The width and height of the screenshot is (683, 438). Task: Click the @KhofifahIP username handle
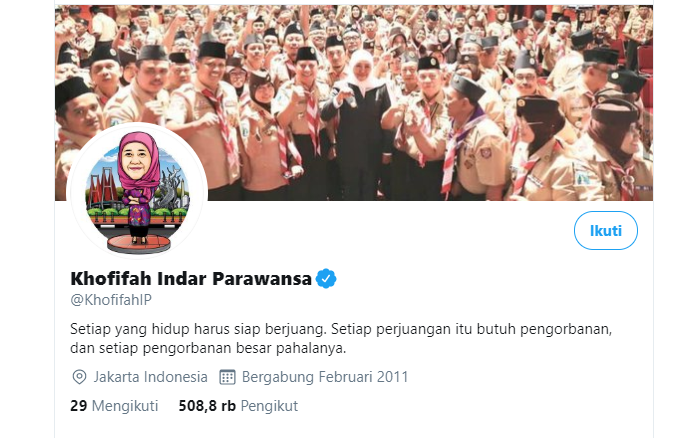point(111,300)
